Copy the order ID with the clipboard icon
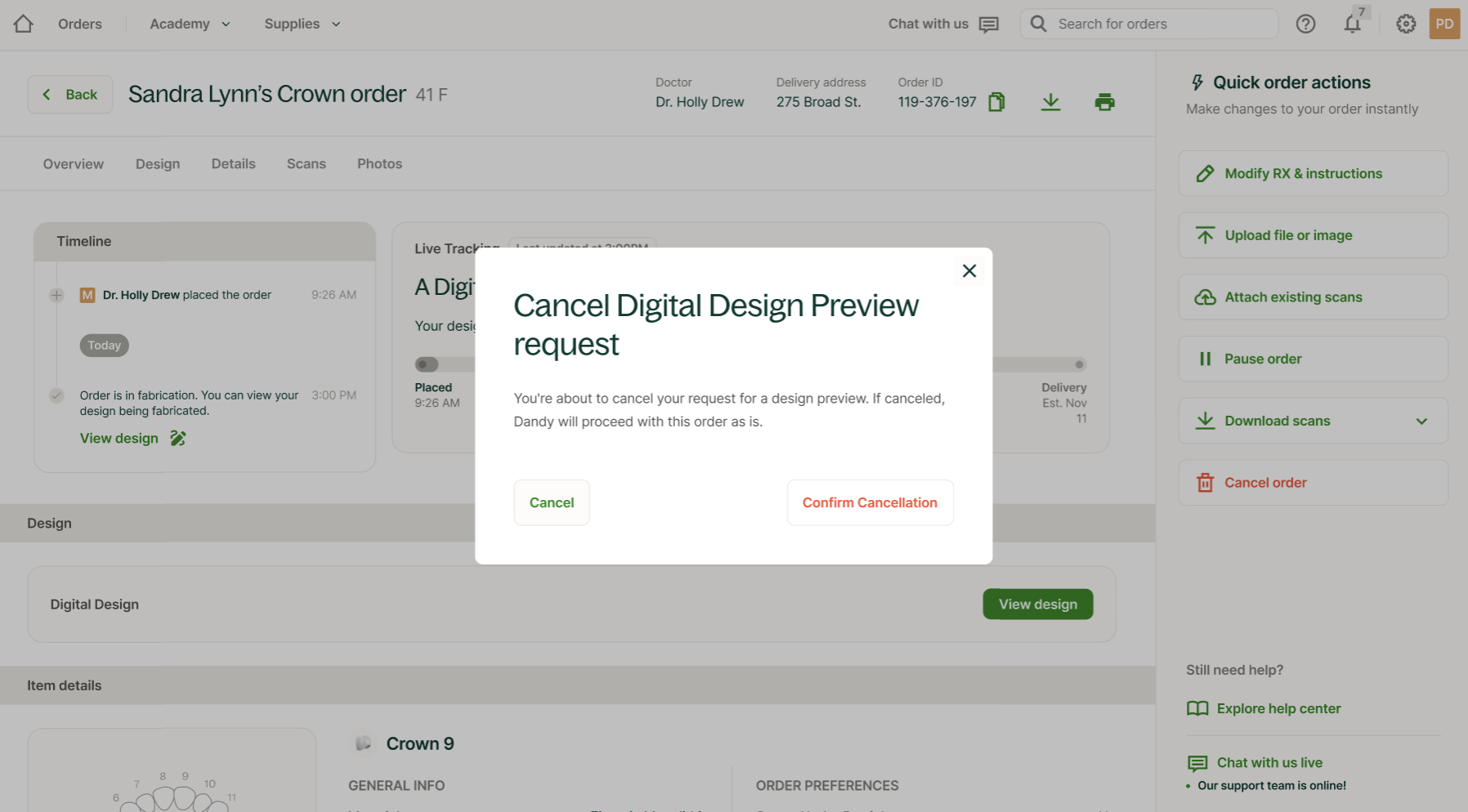The width and height of the screenshot is (1468, 812). pyautogui.click(x=996, y=102)
